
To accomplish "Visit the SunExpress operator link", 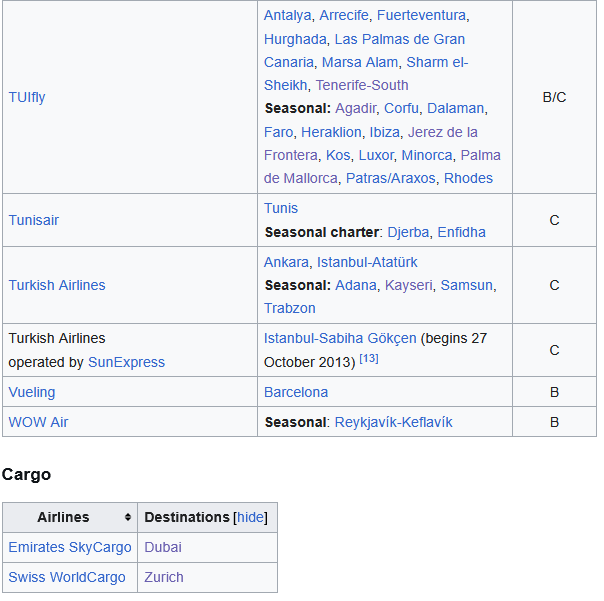I will (x=126, y=362).
